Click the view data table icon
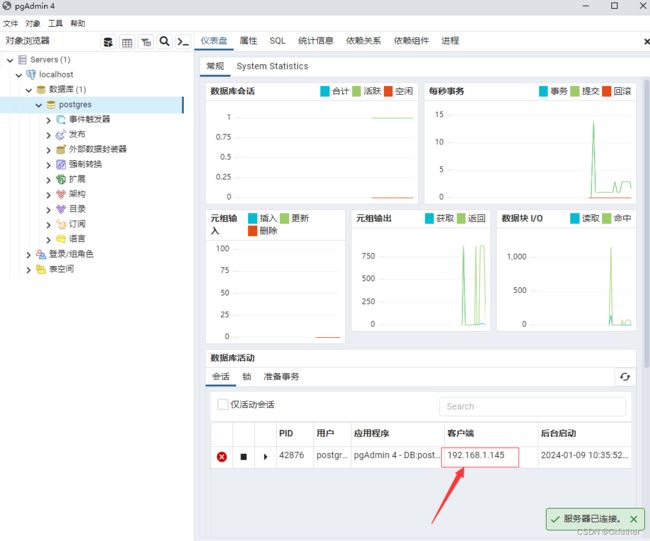The height and width of the screenshot is (541, 650). [127, 42]
